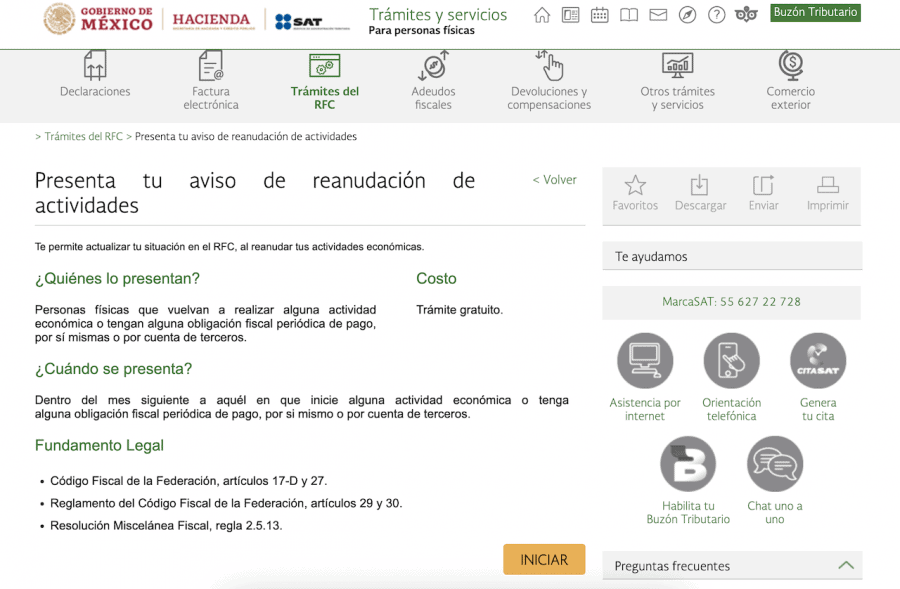Print the page with the Imprimir icon
Viewport: 900px width, 589px height.
827,194
